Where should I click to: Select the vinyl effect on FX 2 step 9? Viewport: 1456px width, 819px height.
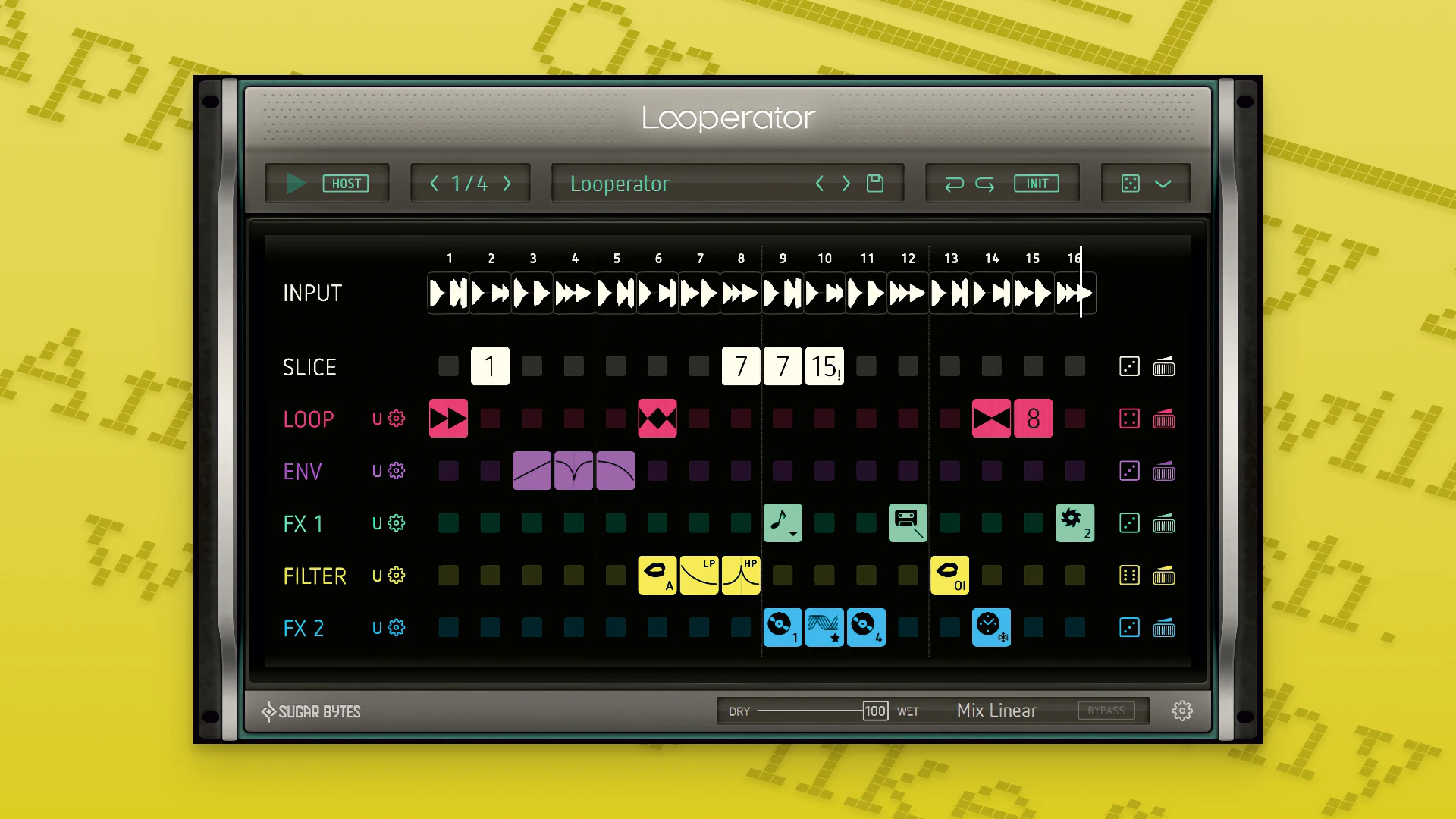click(783, 627)
